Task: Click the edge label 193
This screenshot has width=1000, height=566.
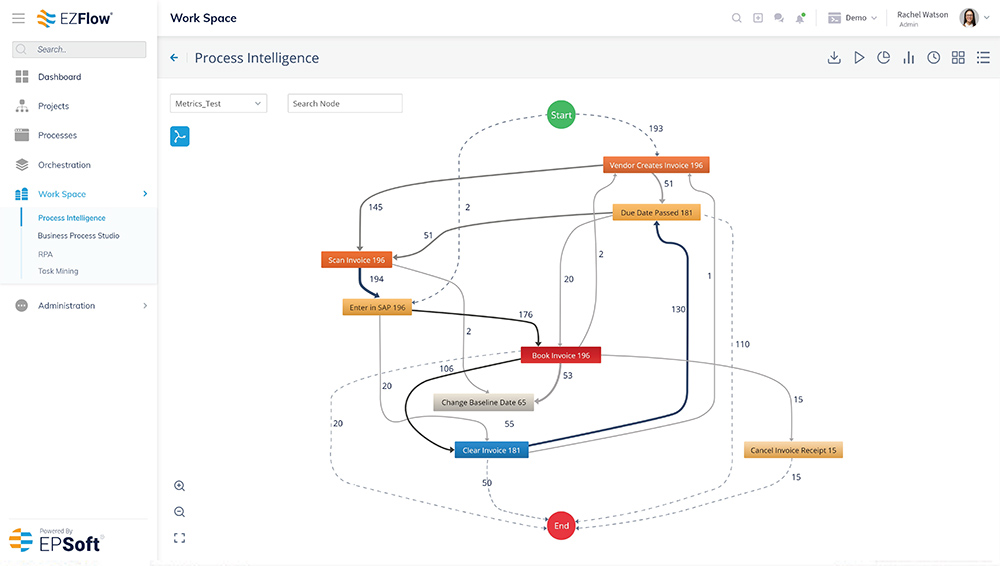Action: click(x=656, y=128)
